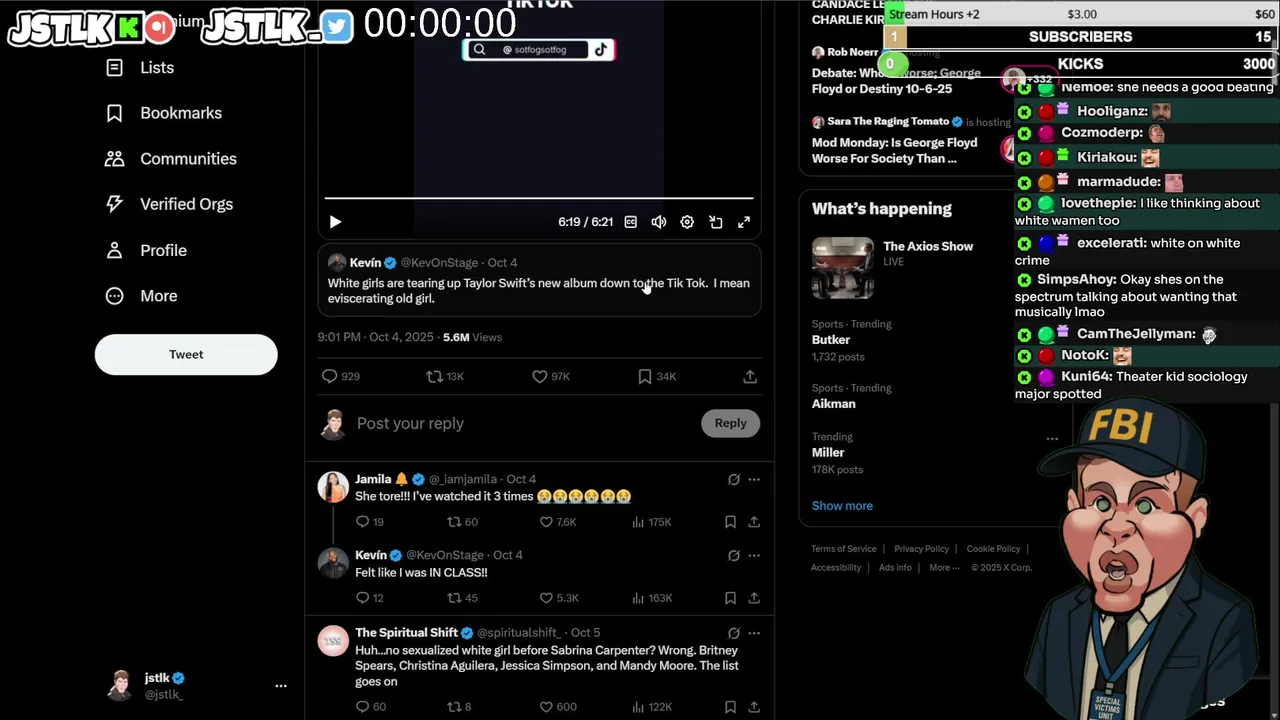Open The Axios Show live thumbnail
This screenshot has height=720, width=1280.
click(842, 268)
